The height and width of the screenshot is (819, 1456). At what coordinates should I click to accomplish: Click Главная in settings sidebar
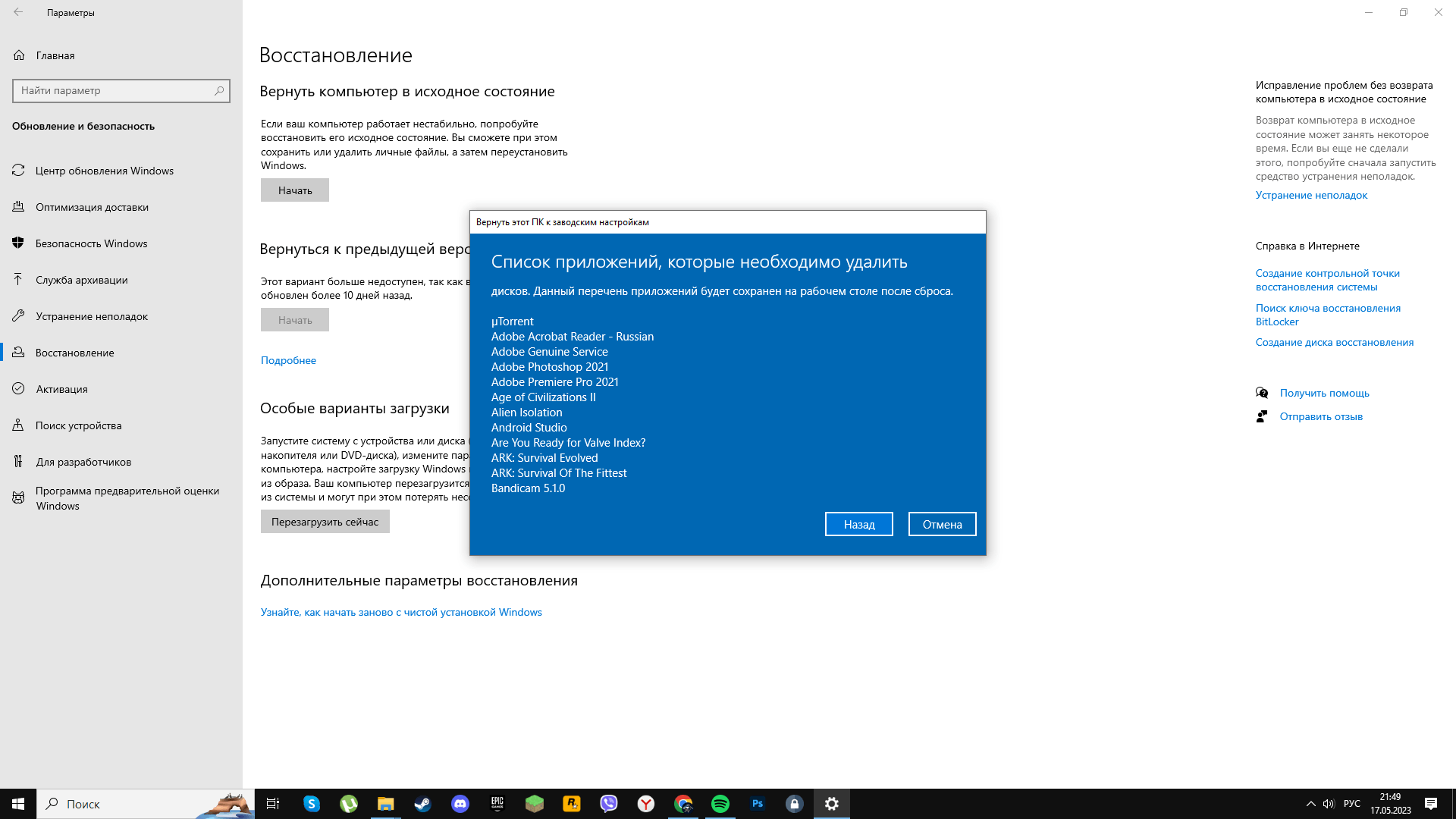[x=55, y=55]
